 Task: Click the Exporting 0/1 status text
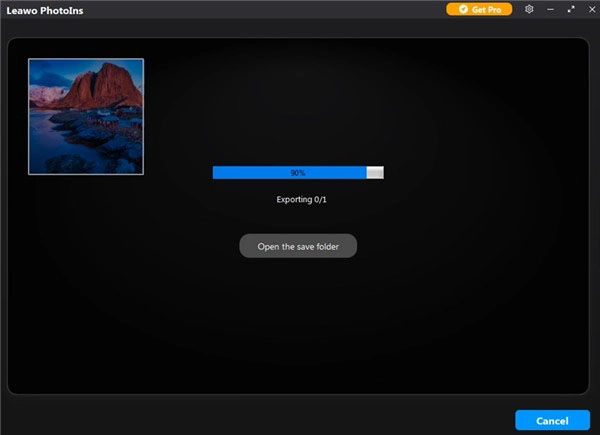click(x=301, y=200)
